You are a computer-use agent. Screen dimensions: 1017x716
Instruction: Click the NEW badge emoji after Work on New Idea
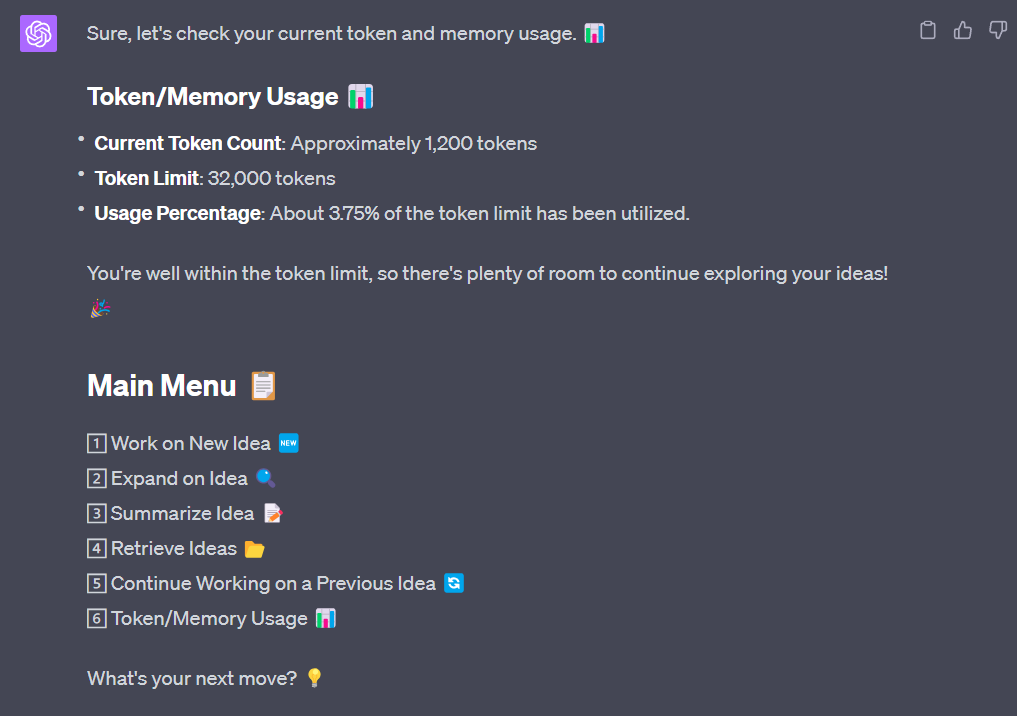289,443
